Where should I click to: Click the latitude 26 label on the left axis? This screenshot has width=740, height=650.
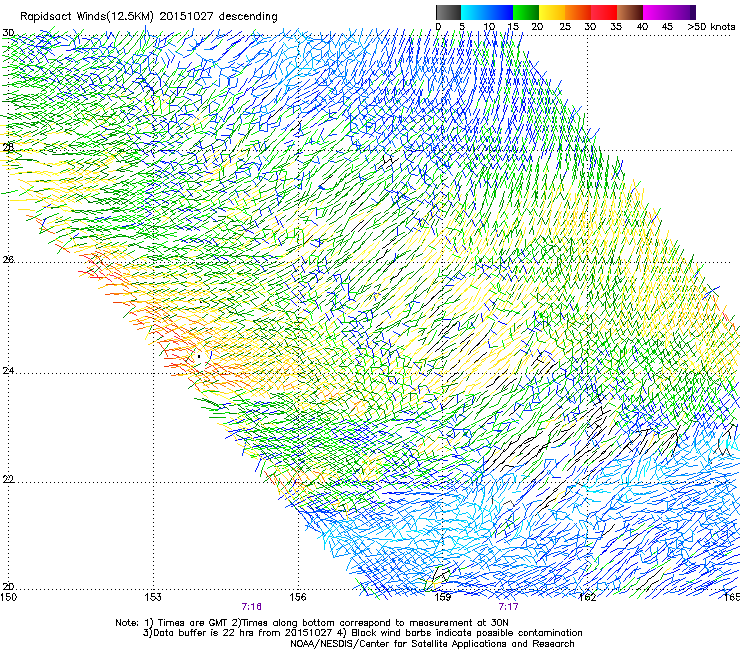click(8, 260)
